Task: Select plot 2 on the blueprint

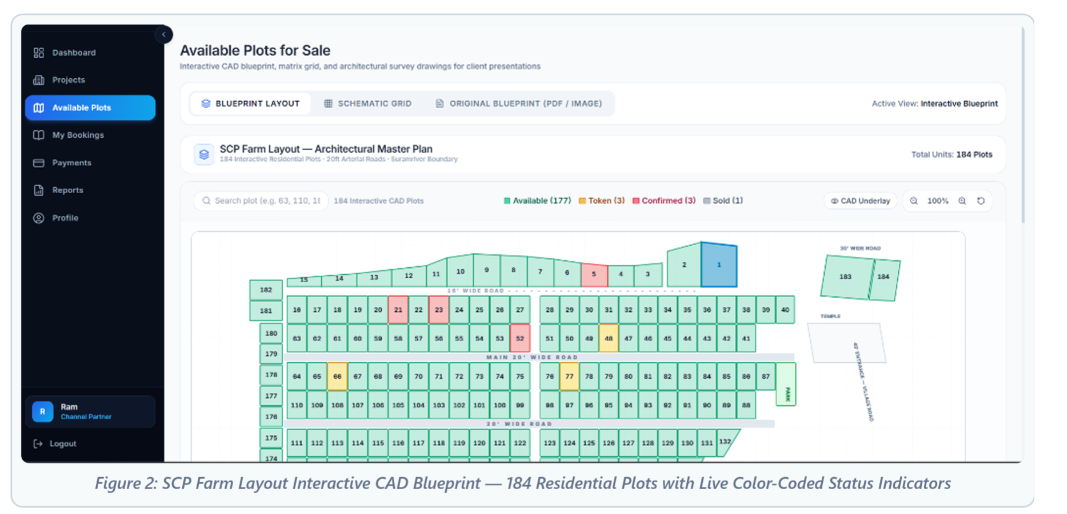Action: [x=684, y=265]
